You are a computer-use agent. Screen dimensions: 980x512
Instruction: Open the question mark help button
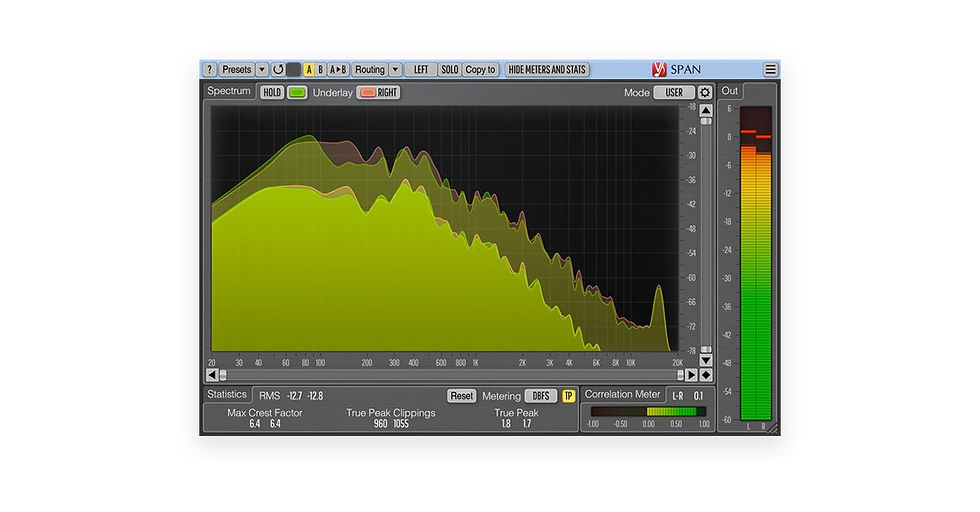(x=209, y=69)
